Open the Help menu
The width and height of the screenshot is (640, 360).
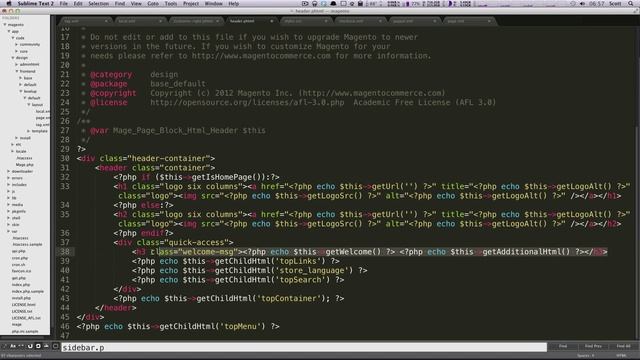[233, 3]
